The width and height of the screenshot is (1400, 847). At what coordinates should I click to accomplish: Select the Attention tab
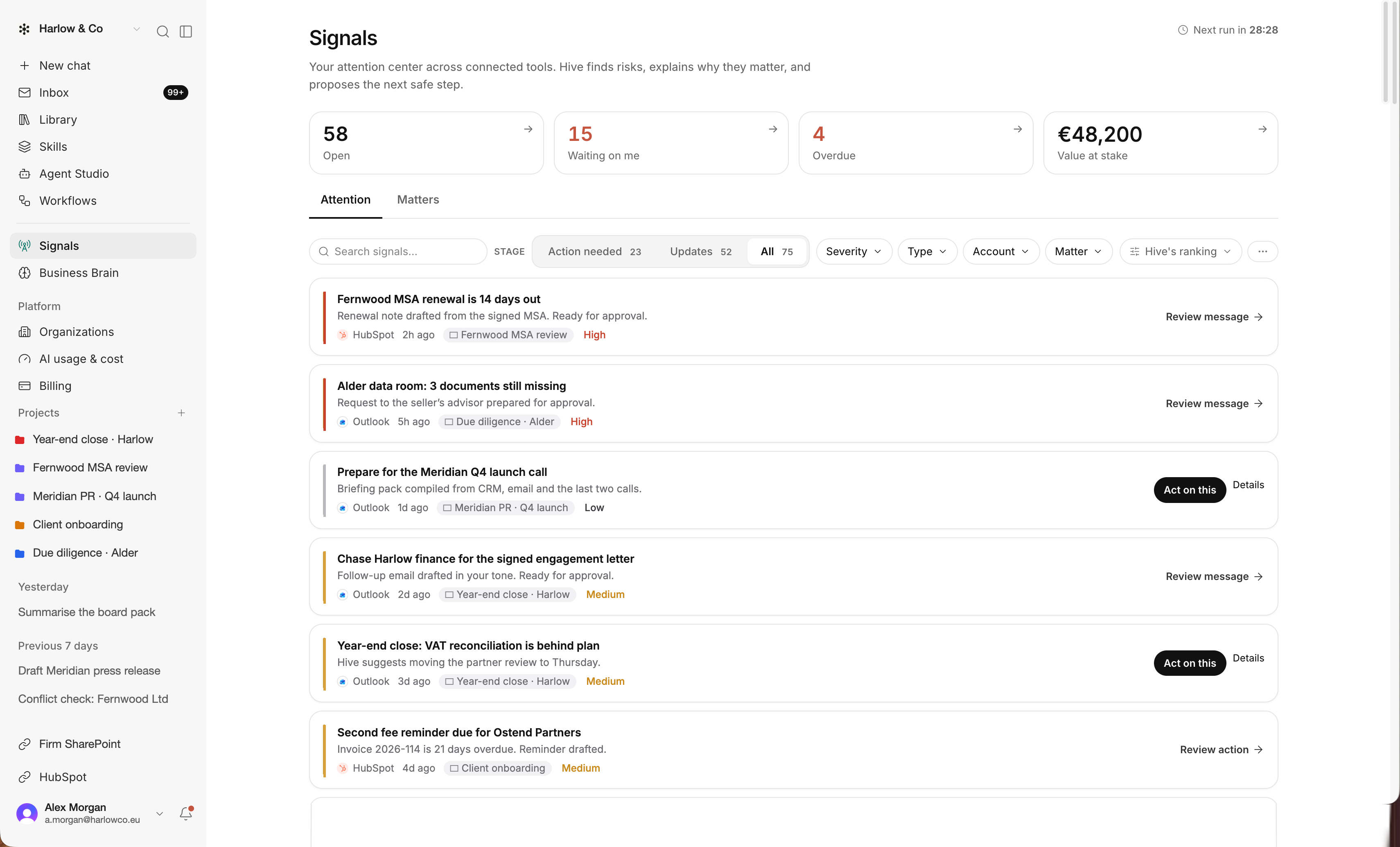click(345, 199)
